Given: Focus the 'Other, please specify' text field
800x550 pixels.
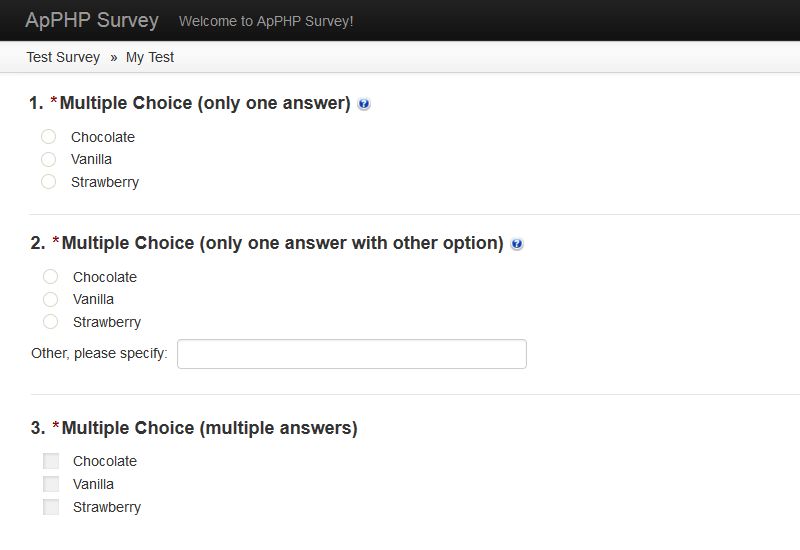Looking at the screenshot, I should (x=352, y=354).
